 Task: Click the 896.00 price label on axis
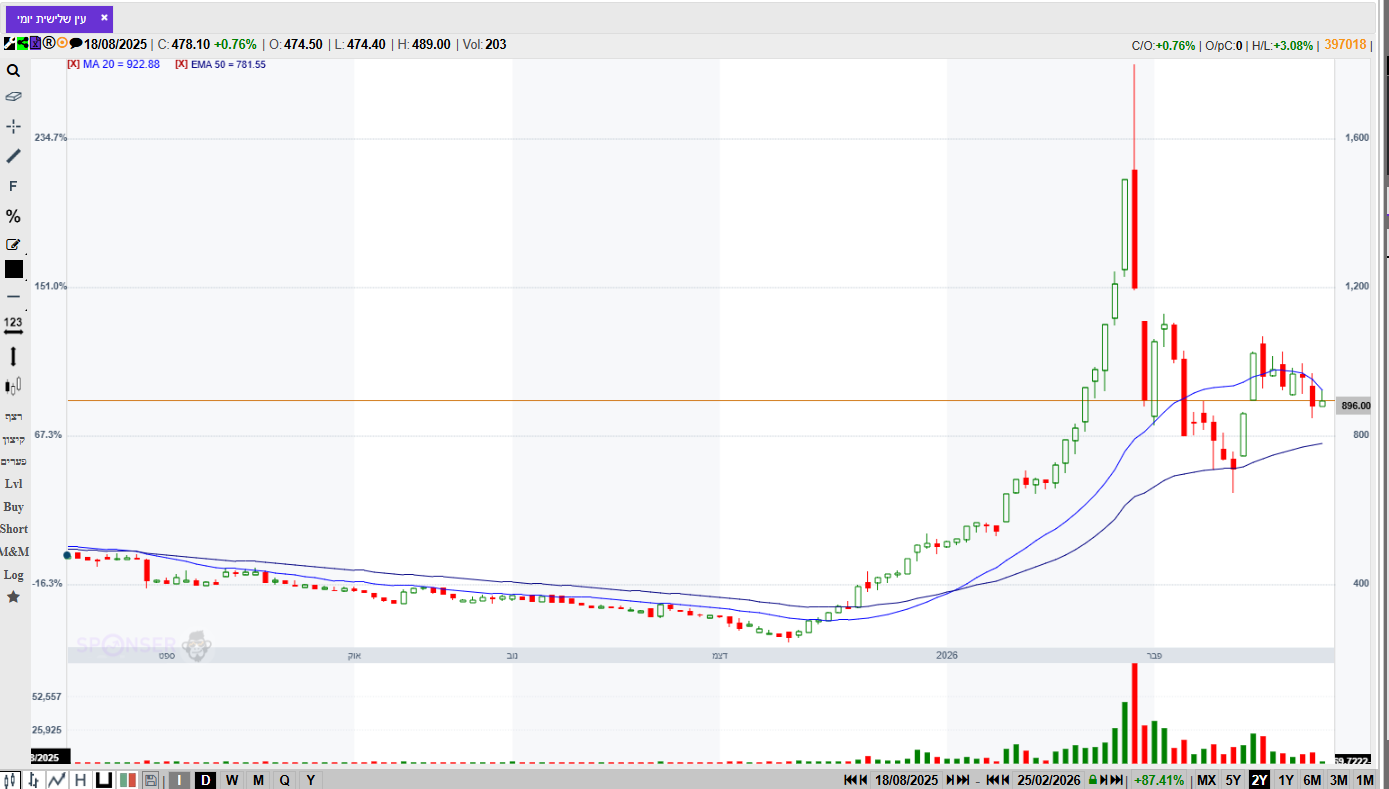(1355, 406)
